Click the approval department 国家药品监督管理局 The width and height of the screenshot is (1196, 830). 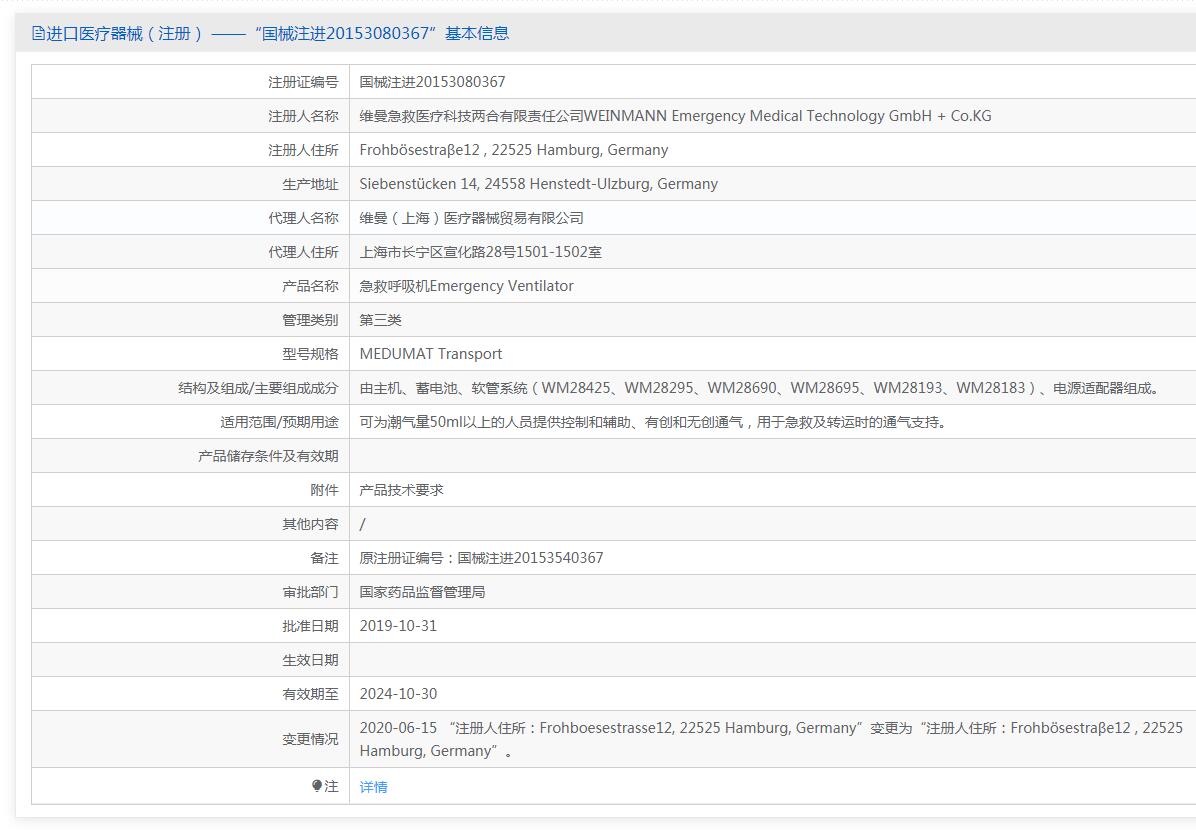coord(422,592)
